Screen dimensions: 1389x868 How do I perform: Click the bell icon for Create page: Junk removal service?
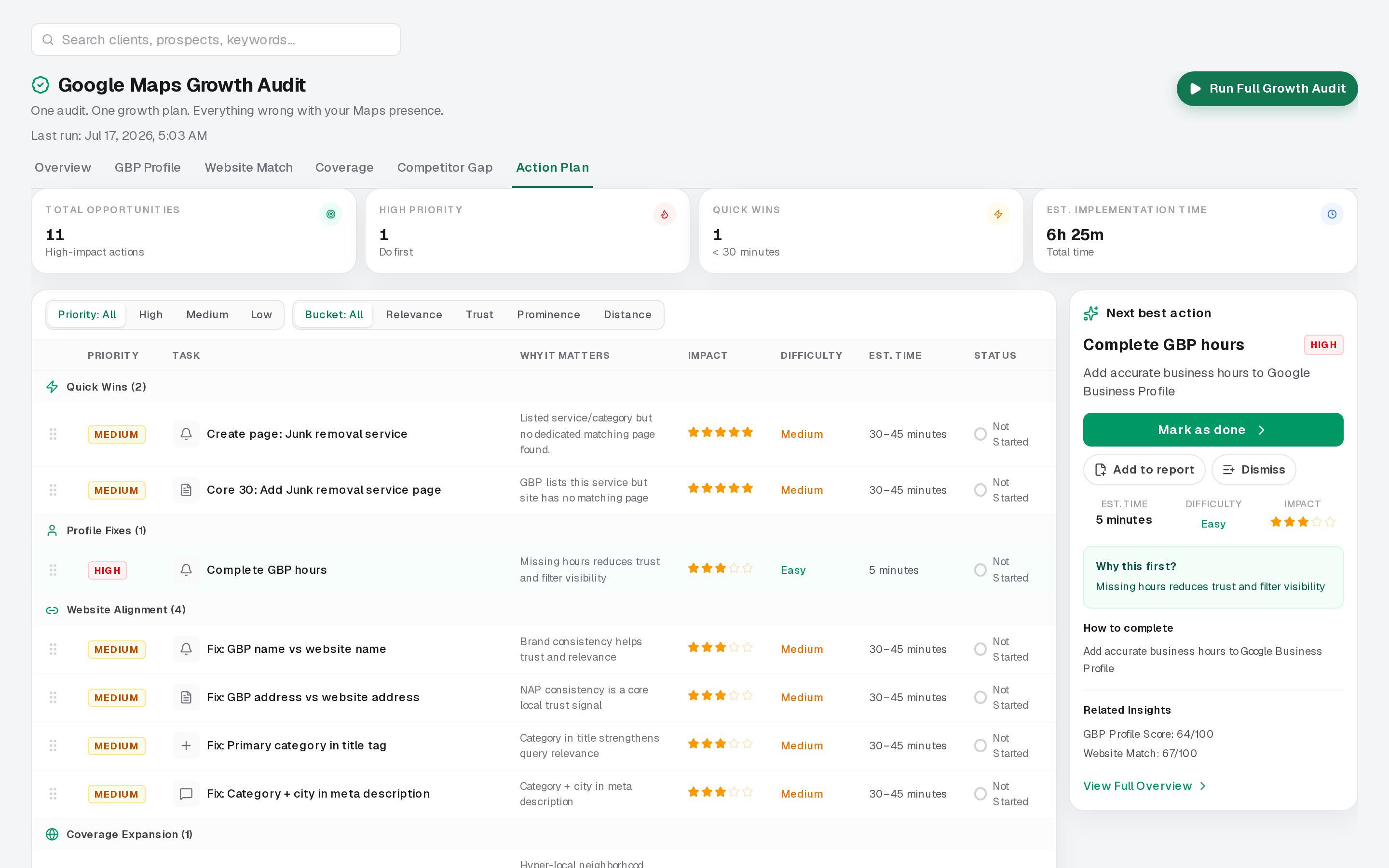click(x=186, y=434)
